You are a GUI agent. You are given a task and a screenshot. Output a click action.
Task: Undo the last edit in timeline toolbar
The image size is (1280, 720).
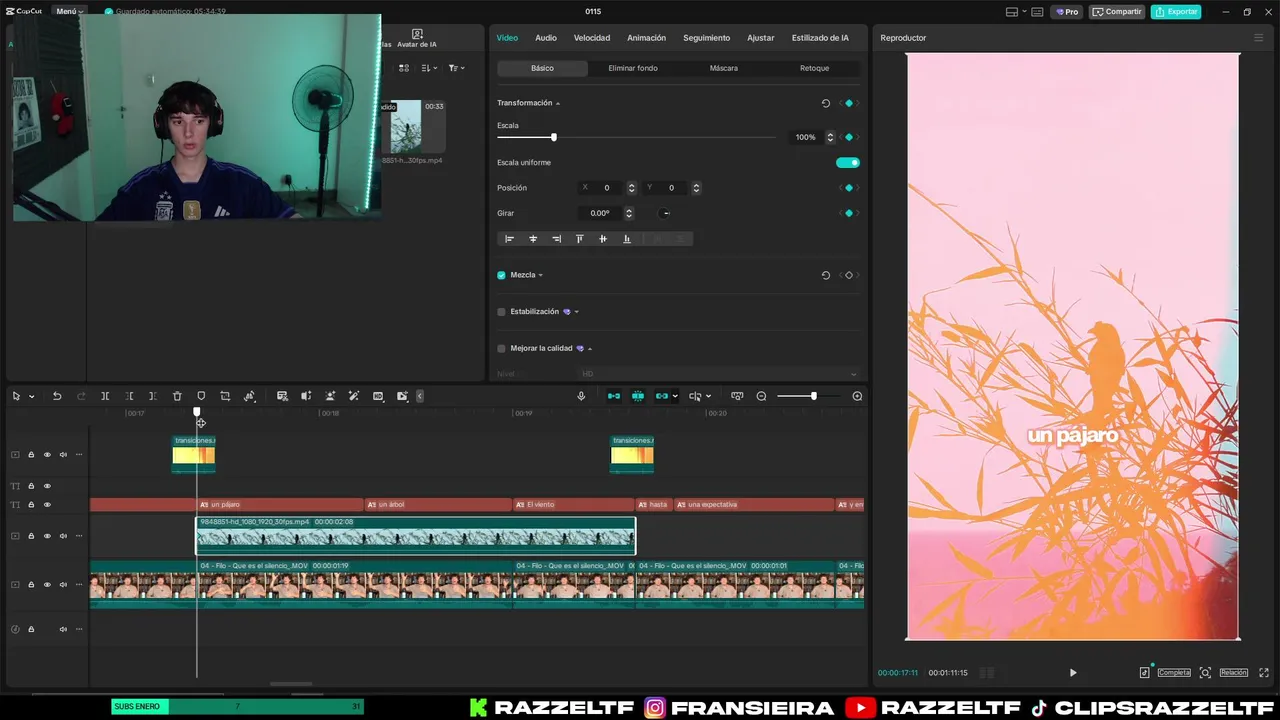(x=57, y=396)
